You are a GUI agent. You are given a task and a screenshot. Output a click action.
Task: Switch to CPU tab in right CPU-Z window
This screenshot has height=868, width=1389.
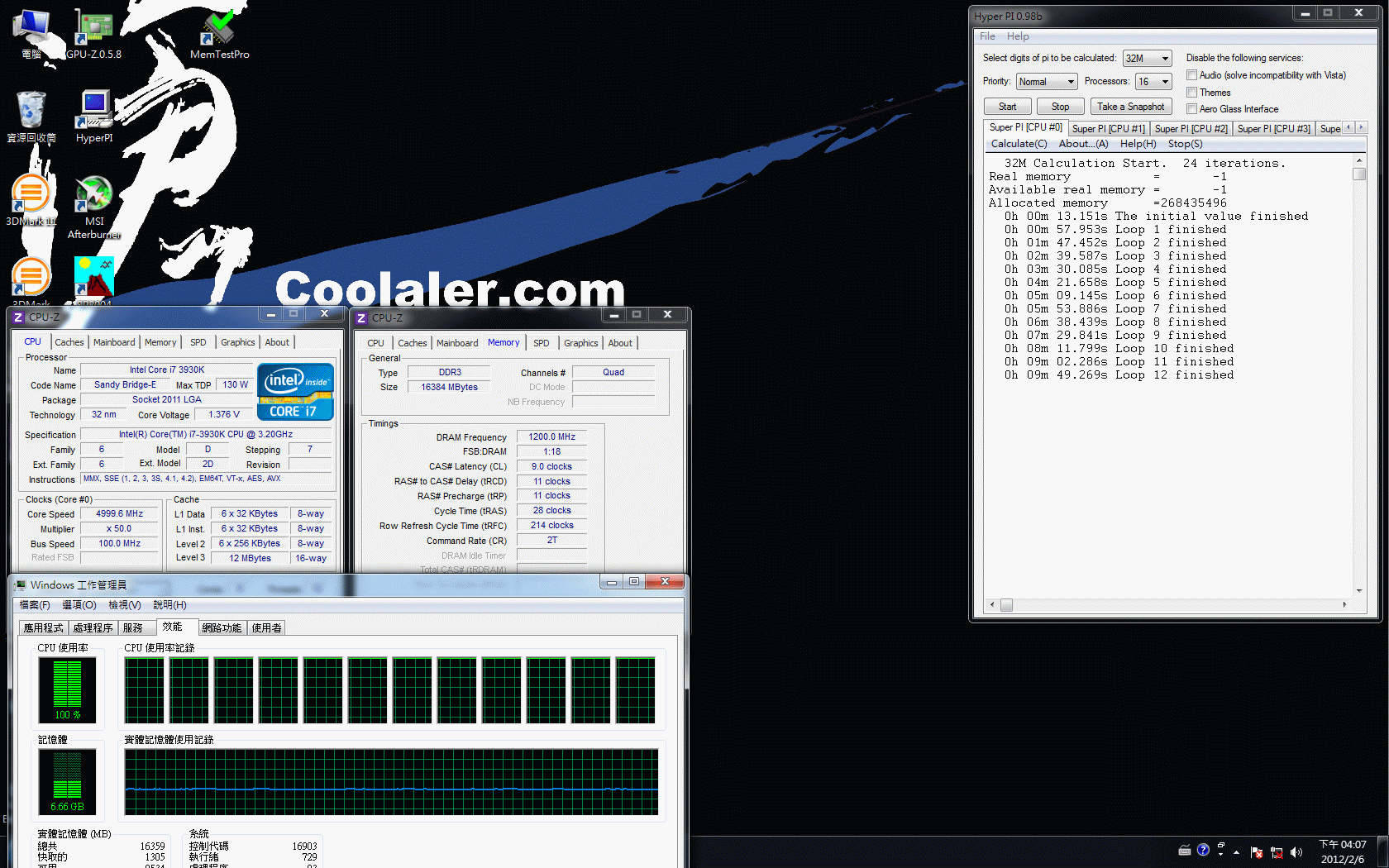[x=375, y=343]
